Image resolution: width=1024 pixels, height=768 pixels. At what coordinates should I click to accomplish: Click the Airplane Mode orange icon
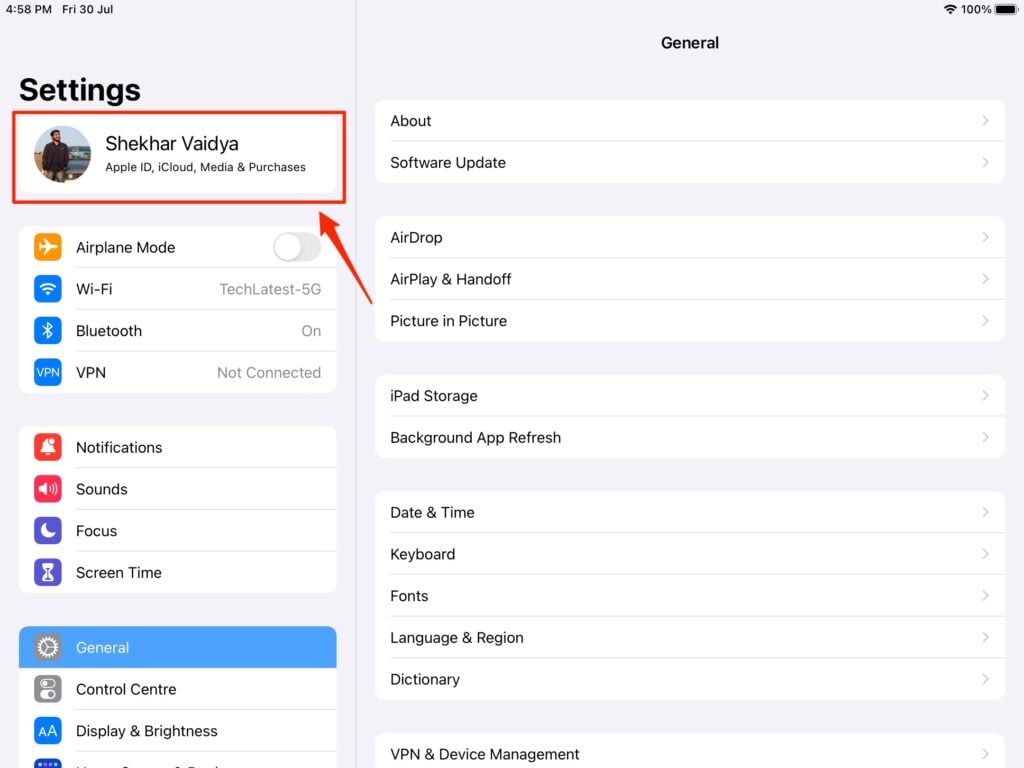pyautogui.click(x=48, y=247)
